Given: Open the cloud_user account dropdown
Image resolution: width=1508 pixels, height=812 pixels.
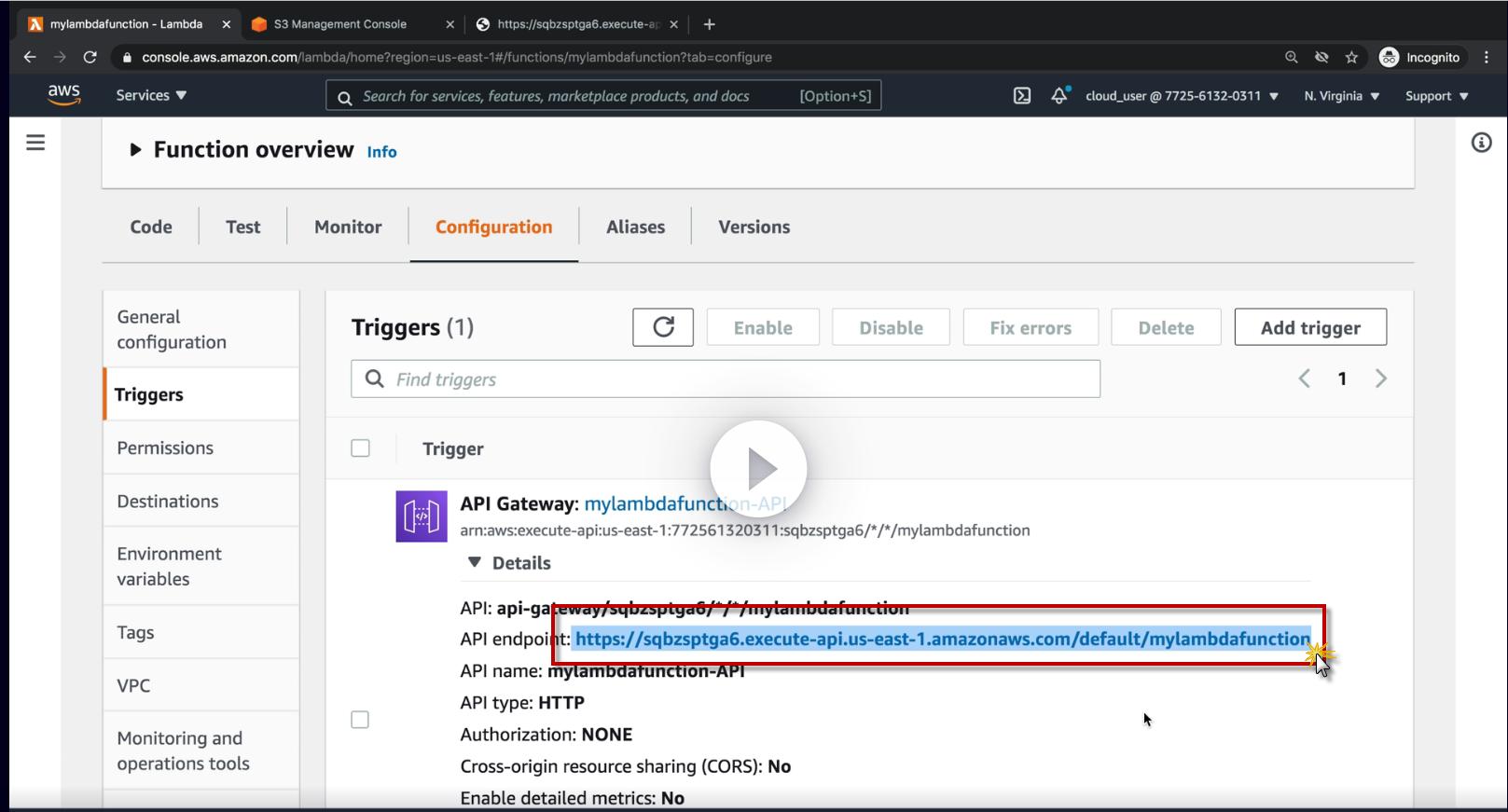Looking at the screenshot, I should [1182, 96].
